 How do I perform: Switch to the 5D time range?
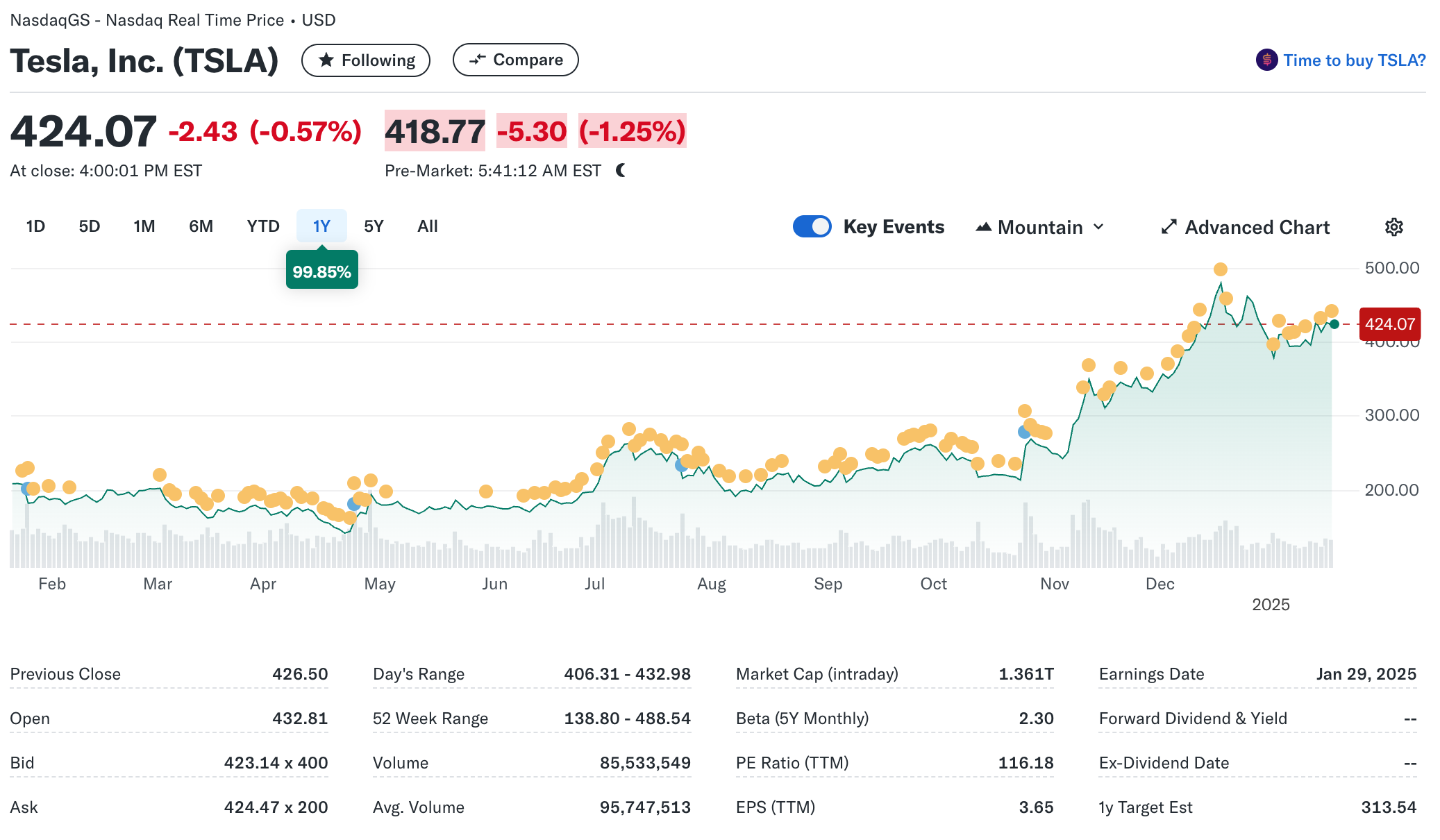click(89, 226)
